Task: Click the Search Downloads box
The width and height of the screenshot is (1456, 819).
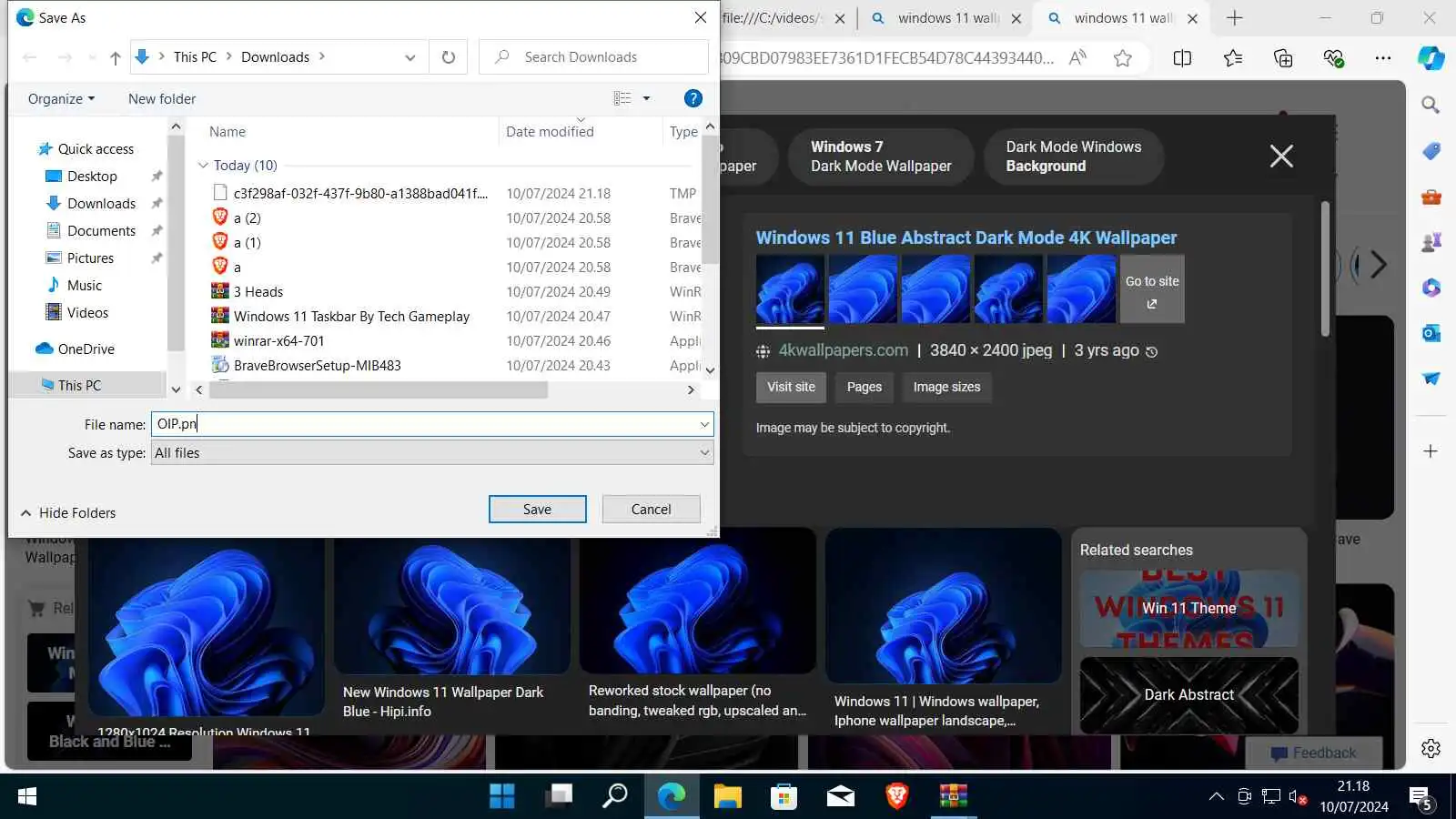Action: pyautogui.click(x=593, y=57)
